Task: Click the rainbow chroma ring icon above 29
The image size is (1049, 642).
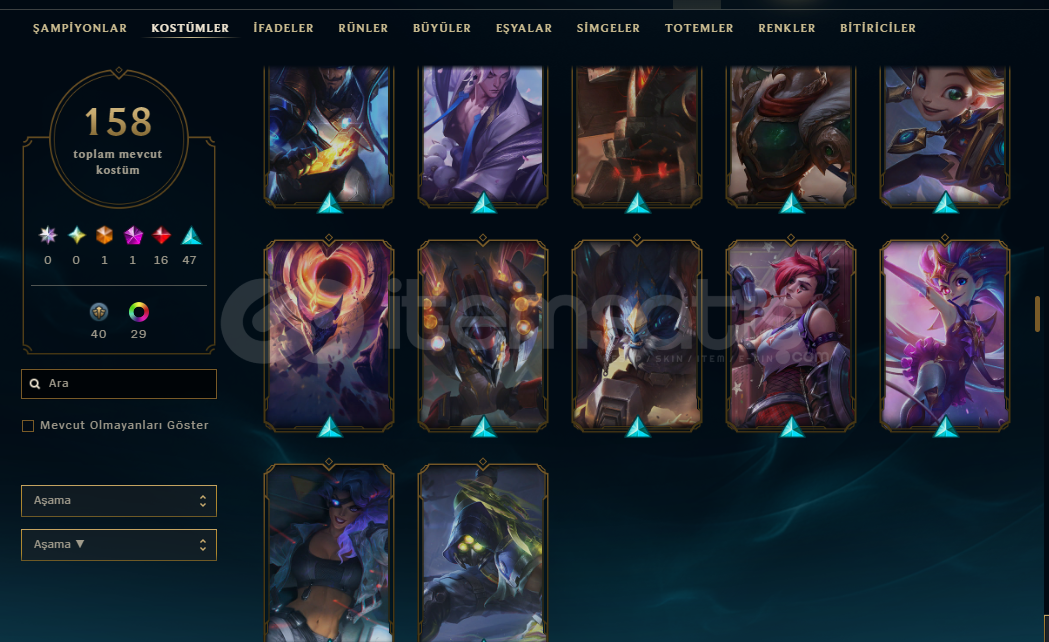Action: (x=138, y=312)
